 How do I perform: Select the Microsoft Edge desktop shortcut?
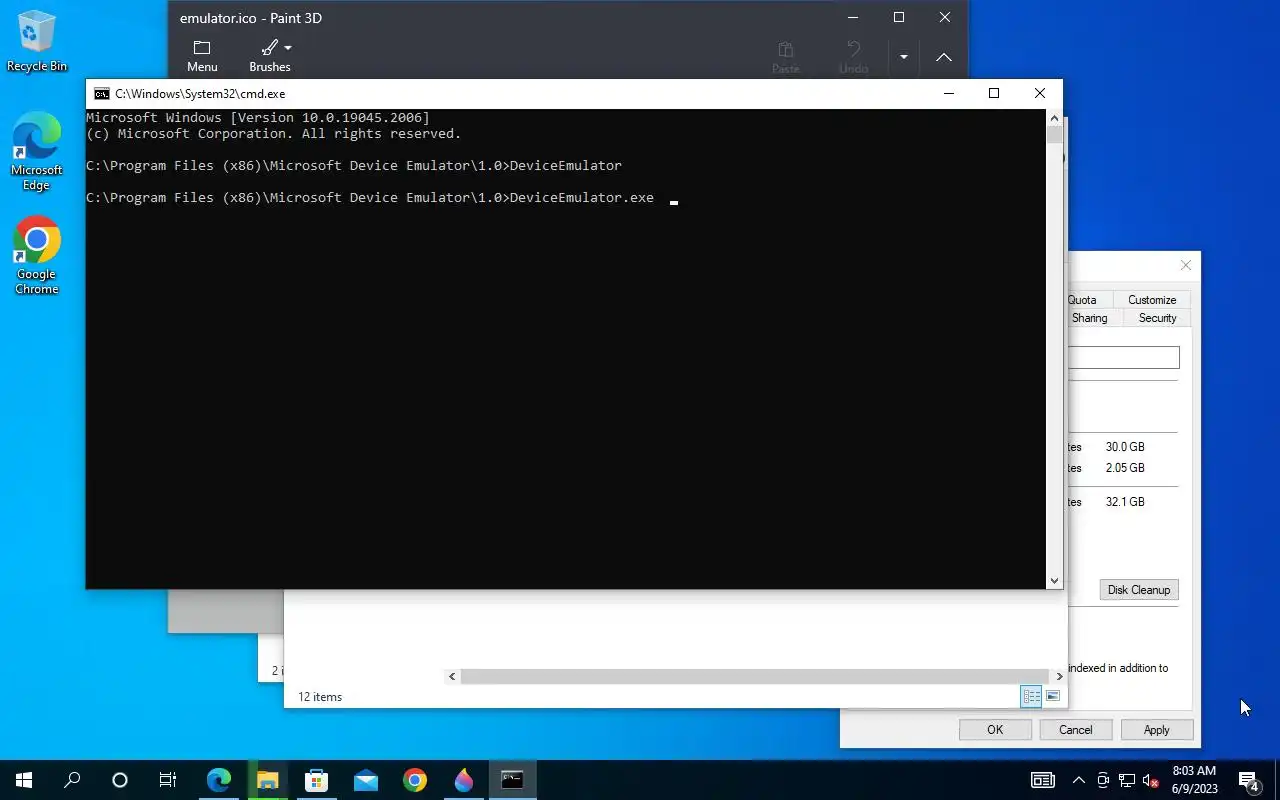pos(37,152)
